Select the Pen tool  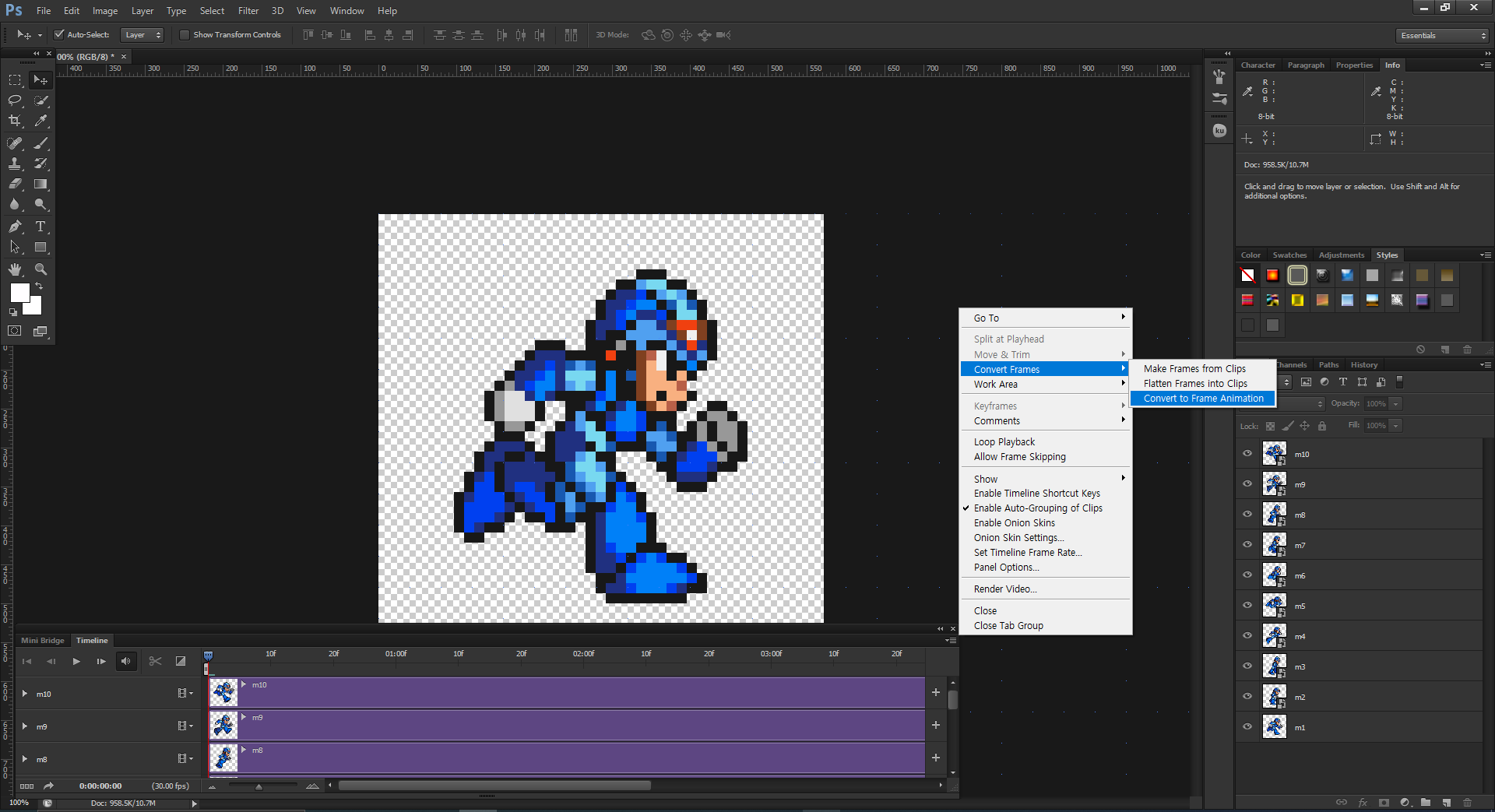point(15,227)
